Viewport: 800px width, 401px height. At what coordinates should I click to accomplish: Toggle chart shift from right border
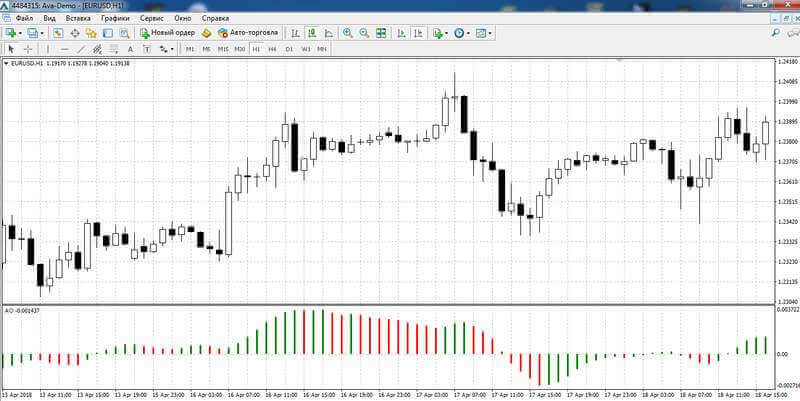[418, 33]
